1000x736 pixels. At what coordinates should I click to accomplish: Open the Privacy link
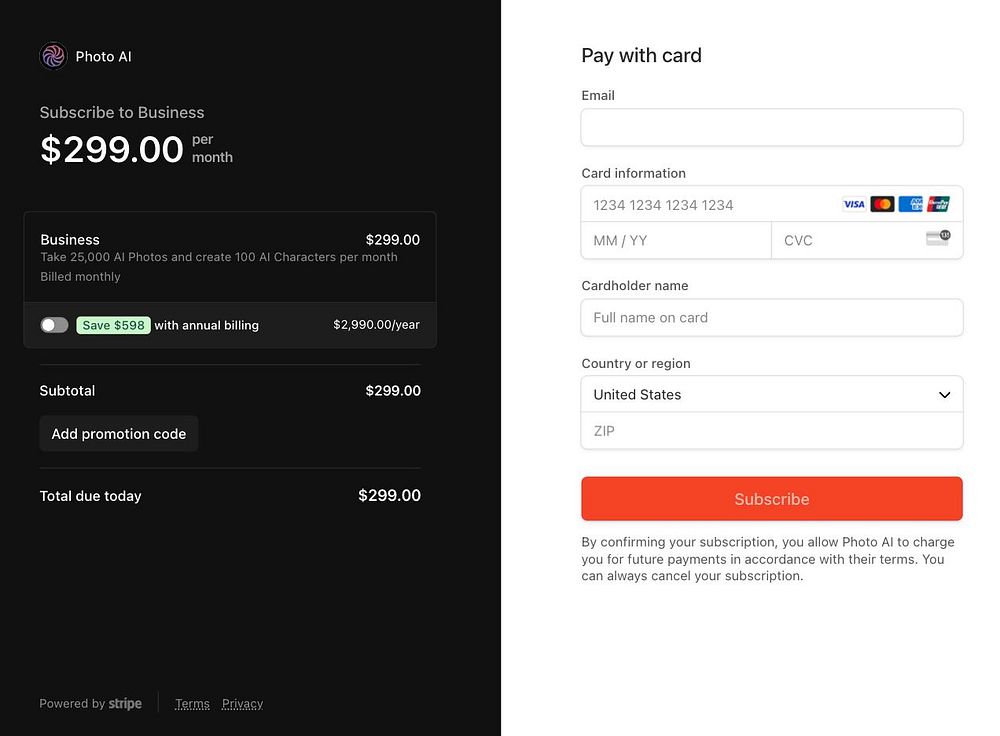coord(242,704)
